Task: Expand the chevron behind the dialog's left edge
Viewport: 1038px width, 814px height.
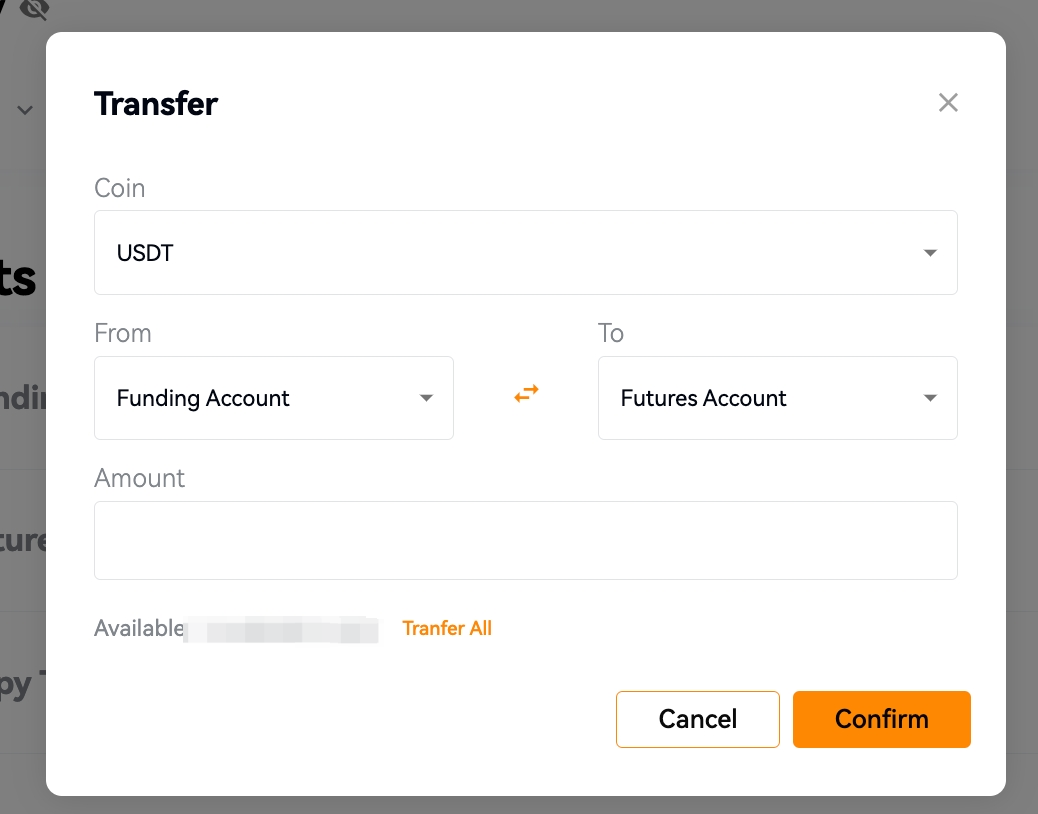Action: 25,110
